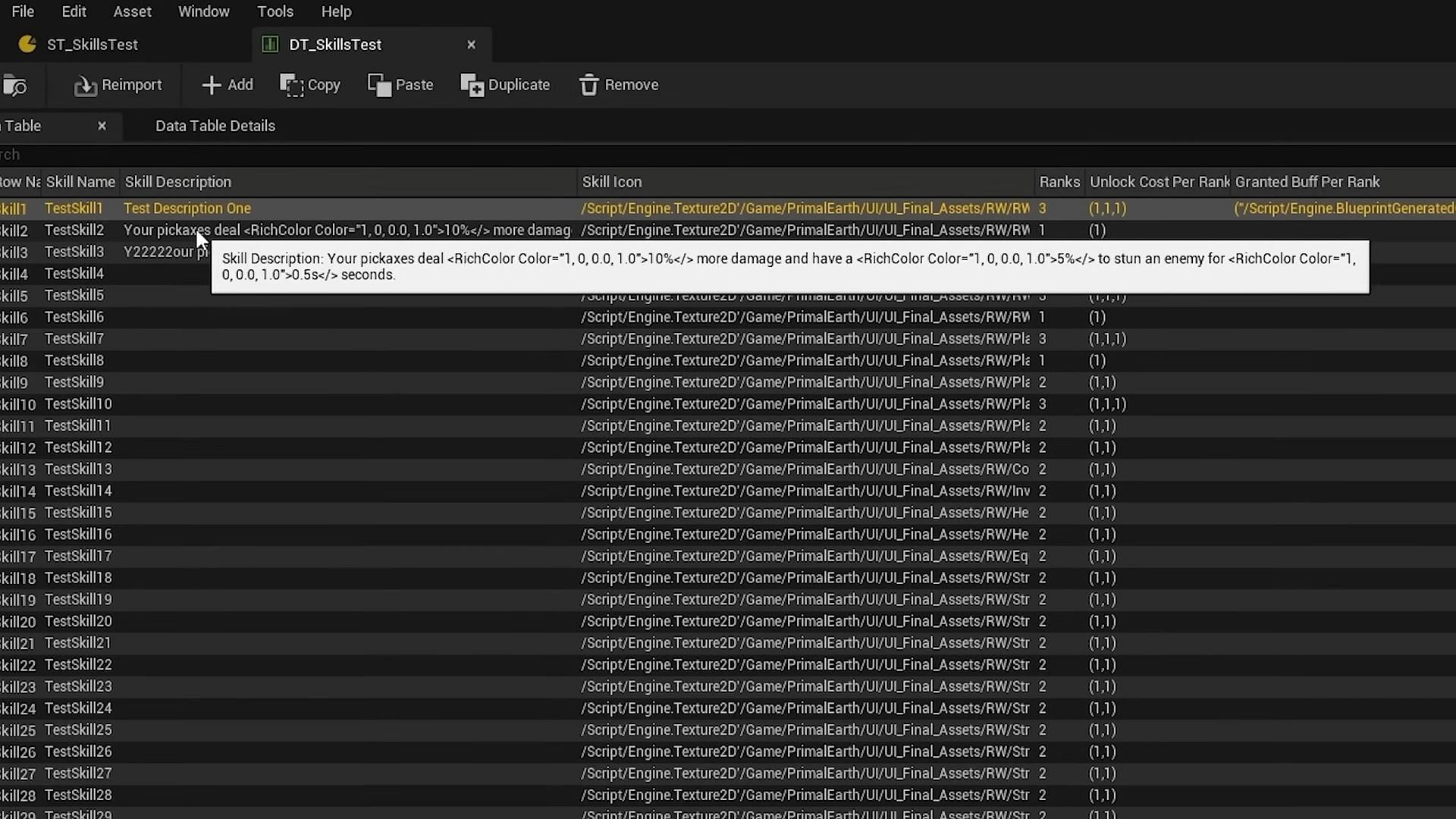Click the DT_SkillsTest data table icon
The height and width of the screenshot is (819, 1456).
point(270,44)
